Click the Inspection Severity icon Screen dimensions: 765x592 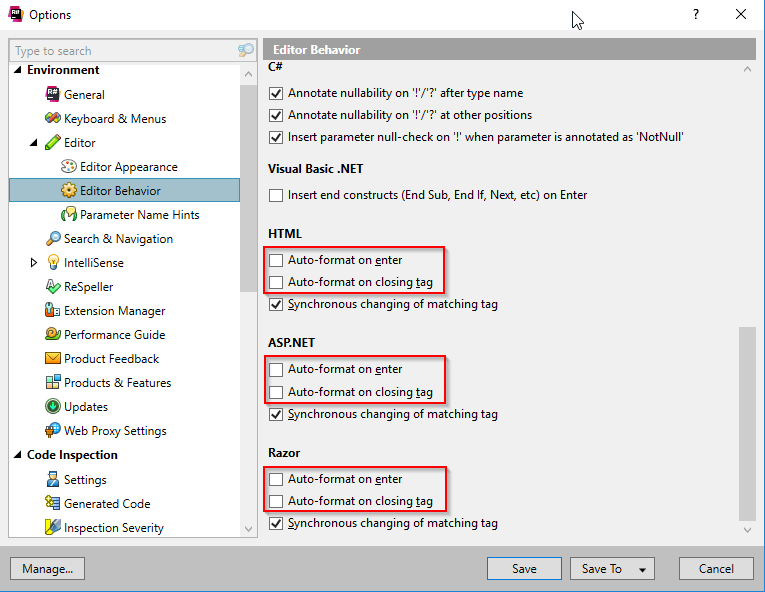[x=53, y=527]
